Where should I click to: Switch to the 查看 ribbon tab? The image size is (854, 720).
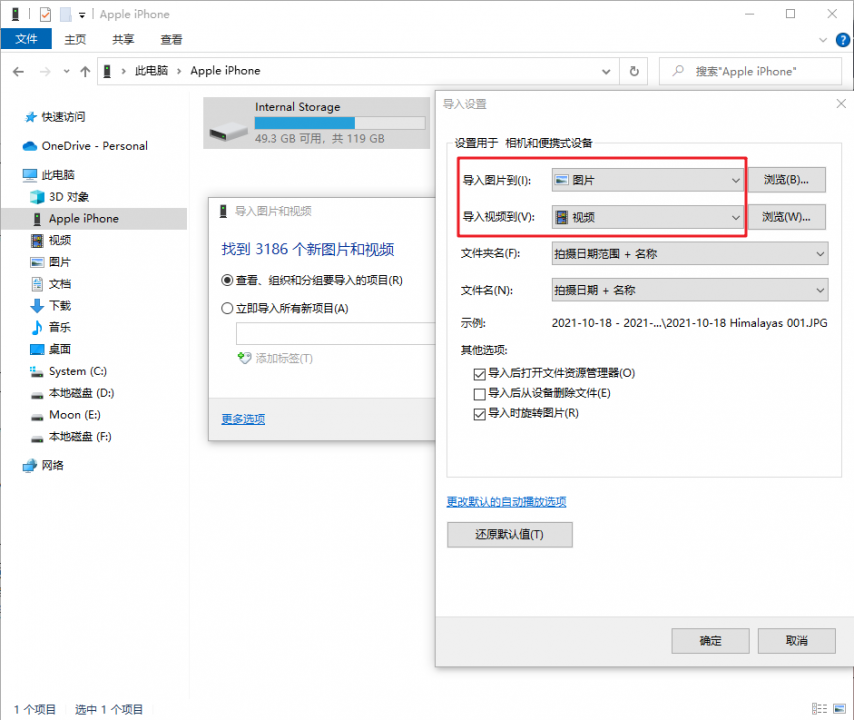point(171,39)
